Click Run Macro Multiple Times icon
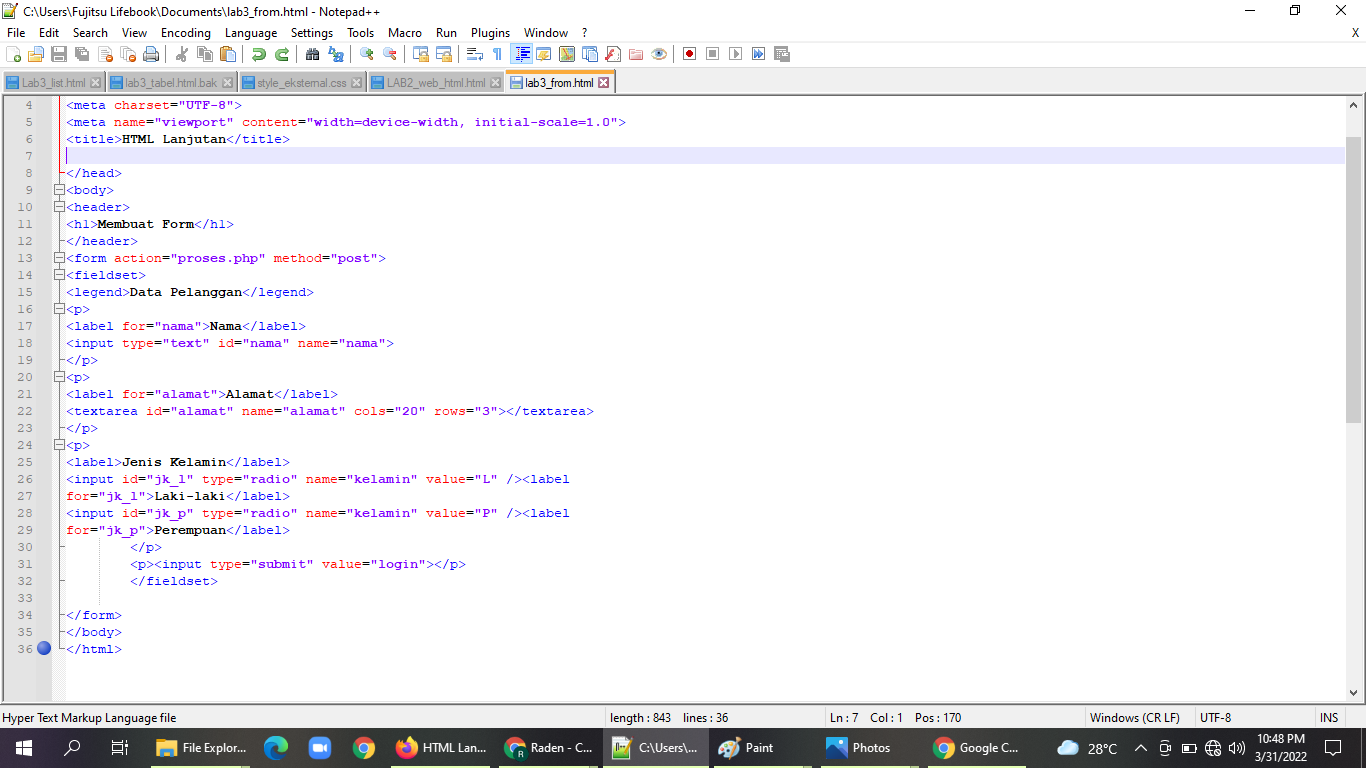Viewport: 1366px width, 768px height. pos(759,54)
